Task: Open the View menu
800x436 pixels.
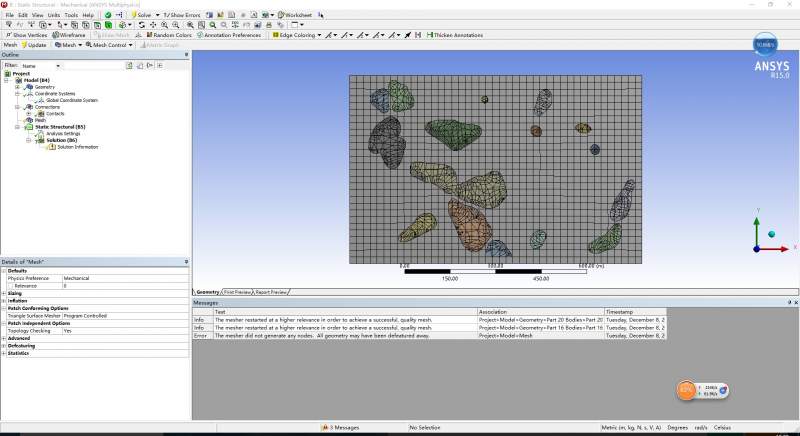Action: 38,15
